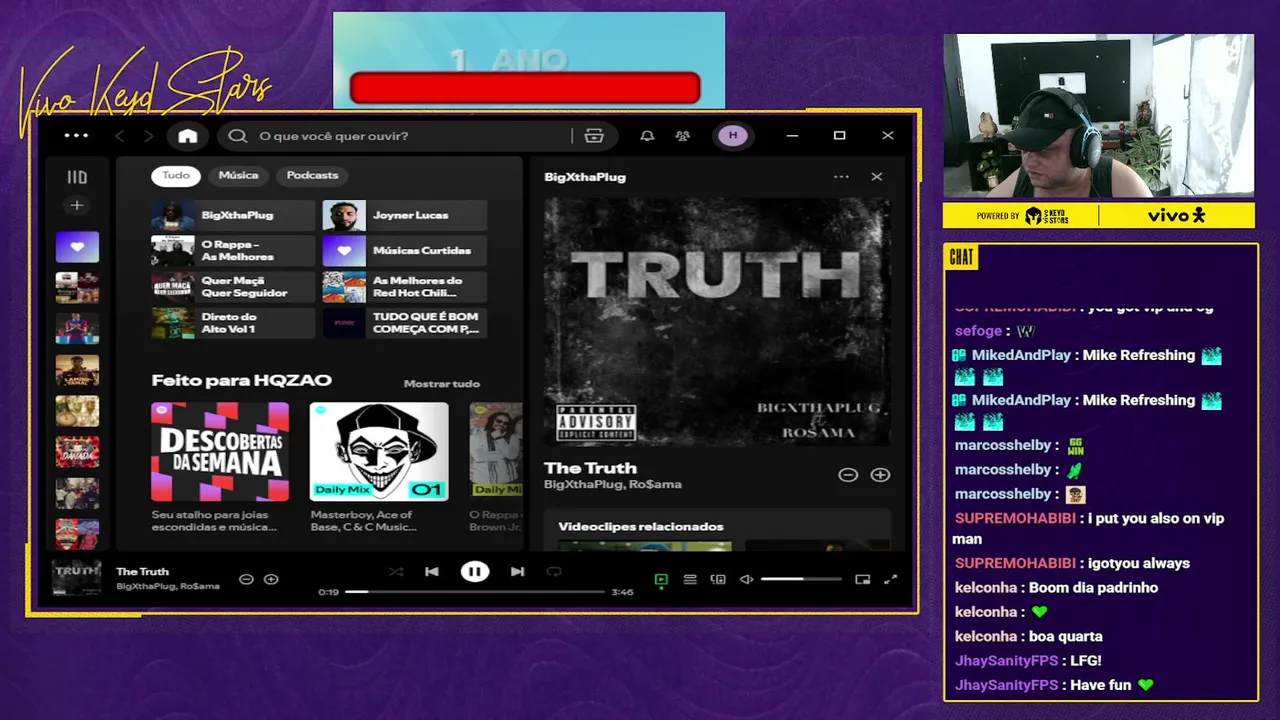
Task: Skip to next track
Action: click(517, 572)
